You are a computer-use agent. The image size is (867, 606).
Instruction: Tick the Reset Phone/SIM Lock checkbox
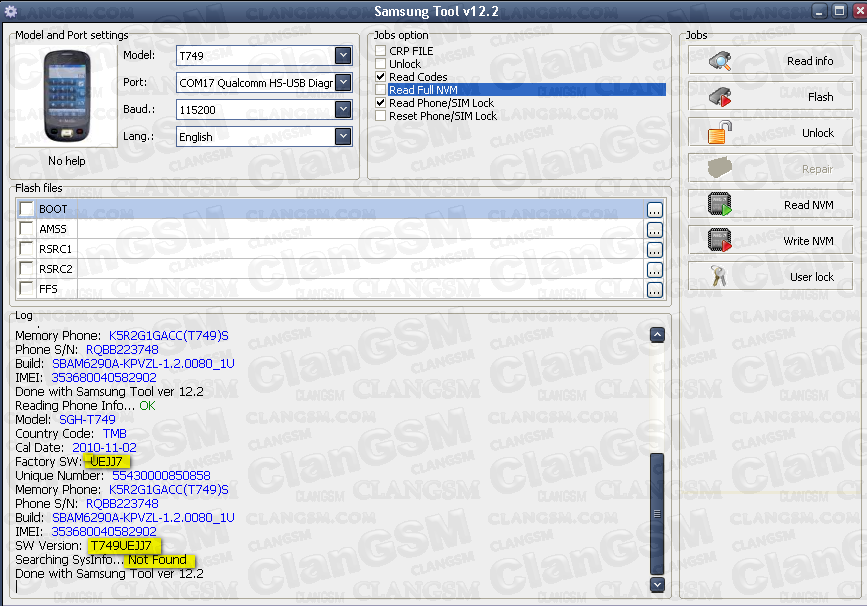tap(380, 116)
